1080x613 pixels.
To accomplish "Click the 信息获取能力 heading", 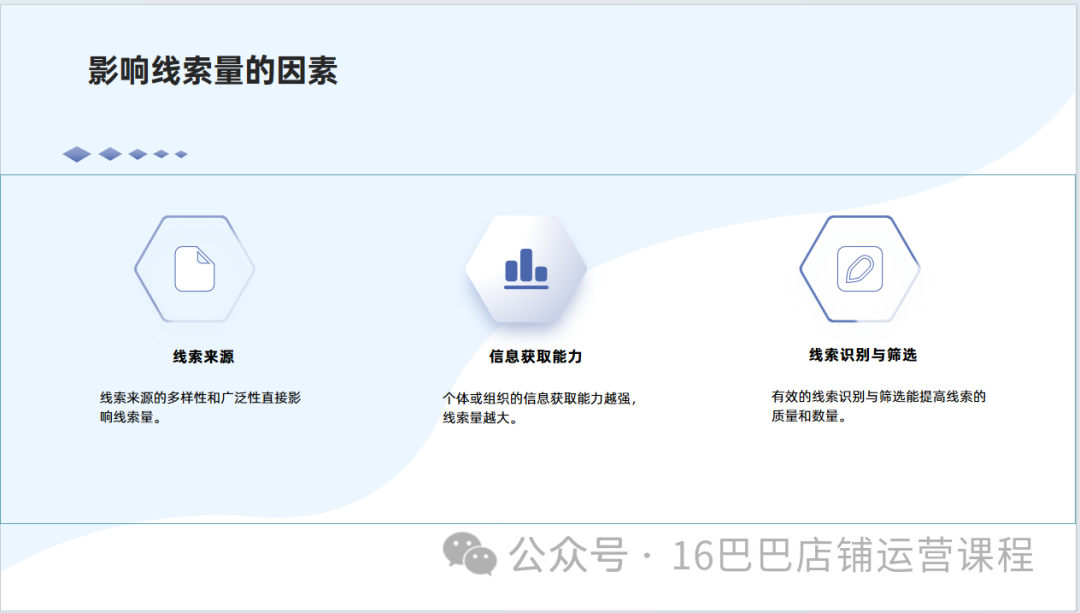I will pyautogui.click(x=535, y=356).
